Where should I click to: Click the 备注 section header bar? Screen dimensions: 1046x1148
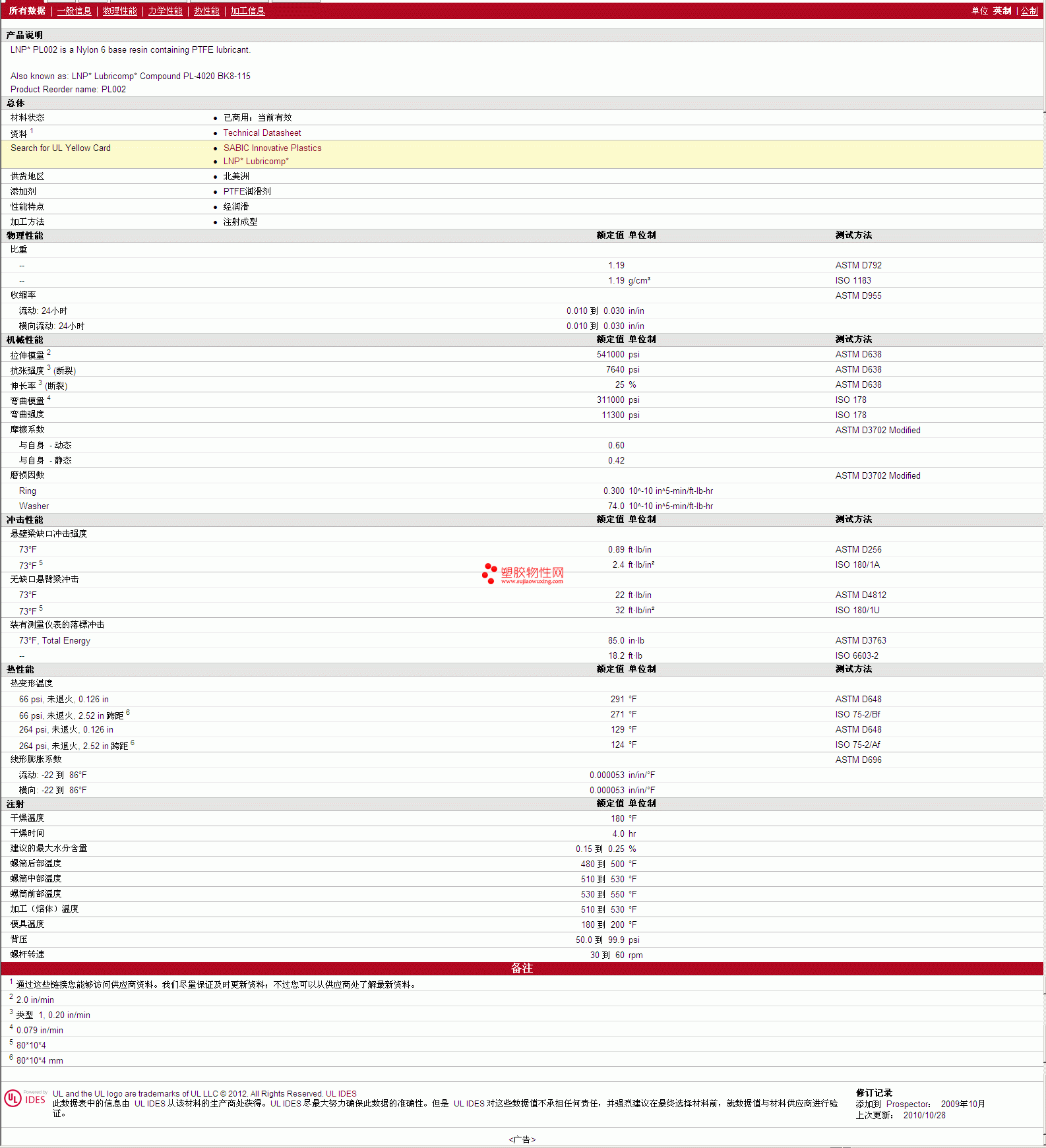(522, 969)
